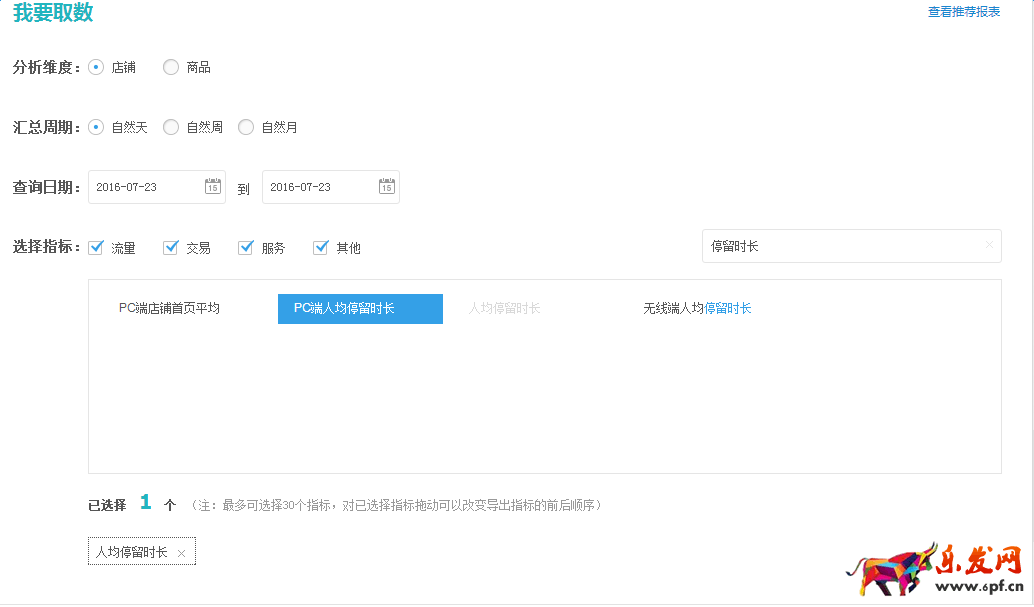Choose 自然月 as the summary period
This screenshot has width=1034, height=607.
click(x=246, y=127)
